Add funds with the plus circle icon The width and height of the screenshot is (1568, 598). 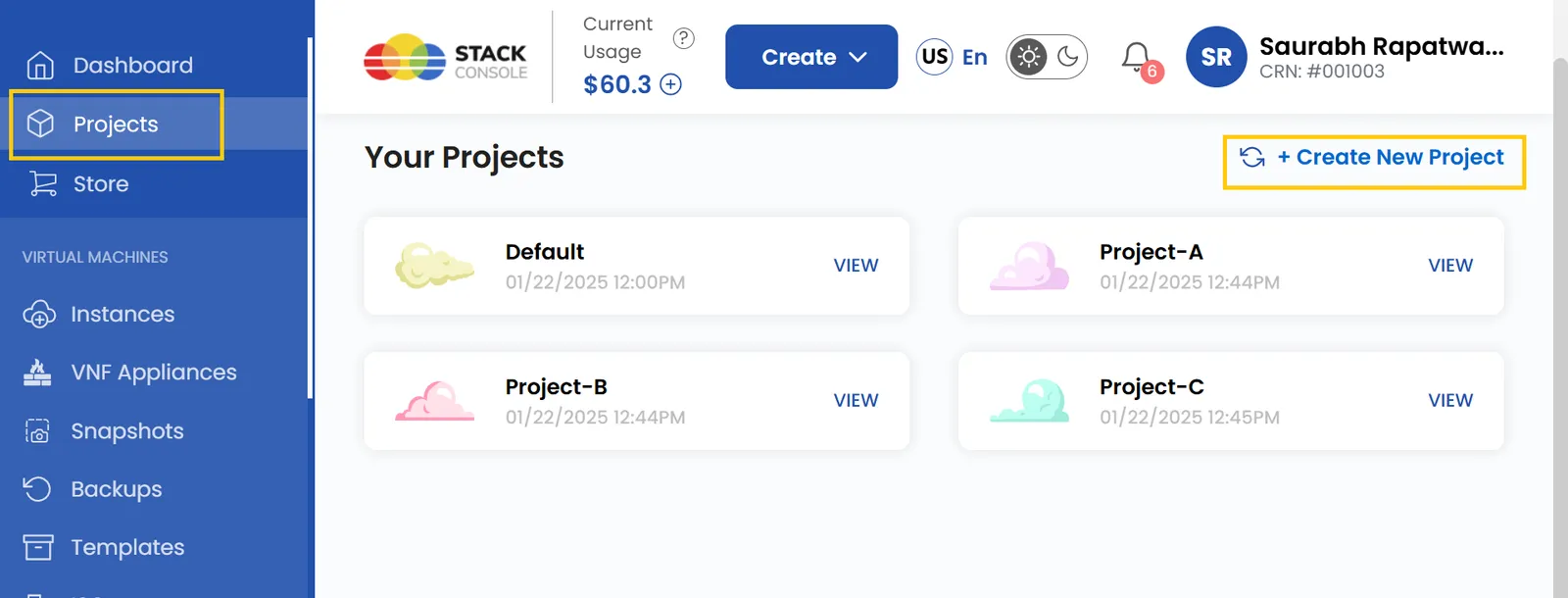tap(670, 84)
